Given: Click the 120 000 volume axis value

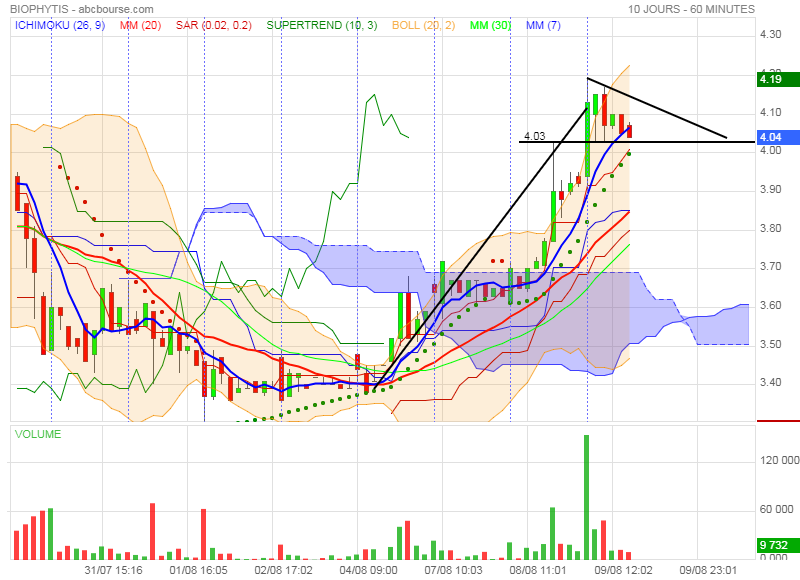Looking at the screenshot, I should tap(780, 460).
